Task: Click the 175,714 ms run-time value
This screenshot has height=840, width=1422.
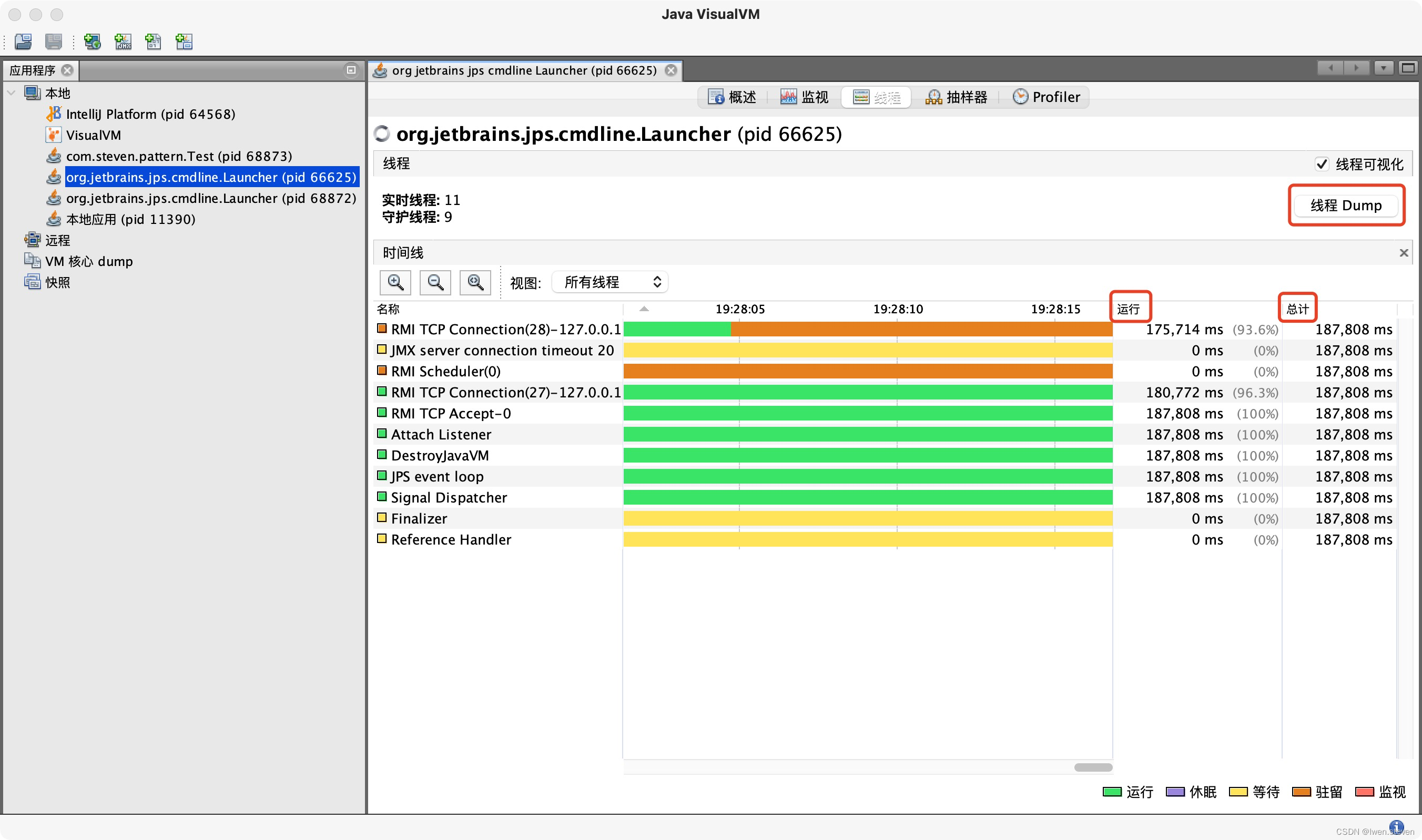Action: point(1184,330)
